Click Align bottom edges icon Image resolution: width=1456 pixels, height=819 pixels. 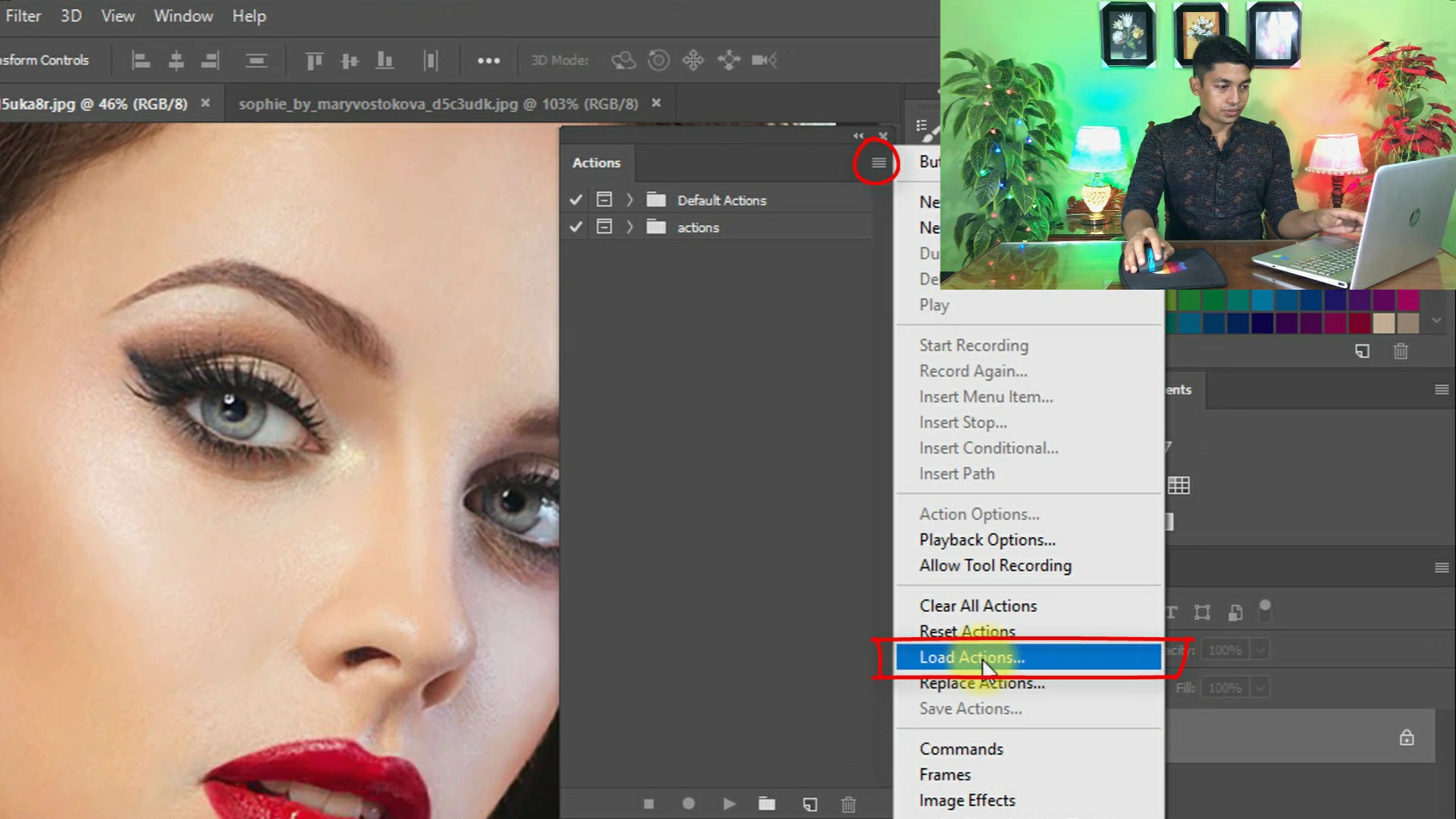[x=385, y=60]
